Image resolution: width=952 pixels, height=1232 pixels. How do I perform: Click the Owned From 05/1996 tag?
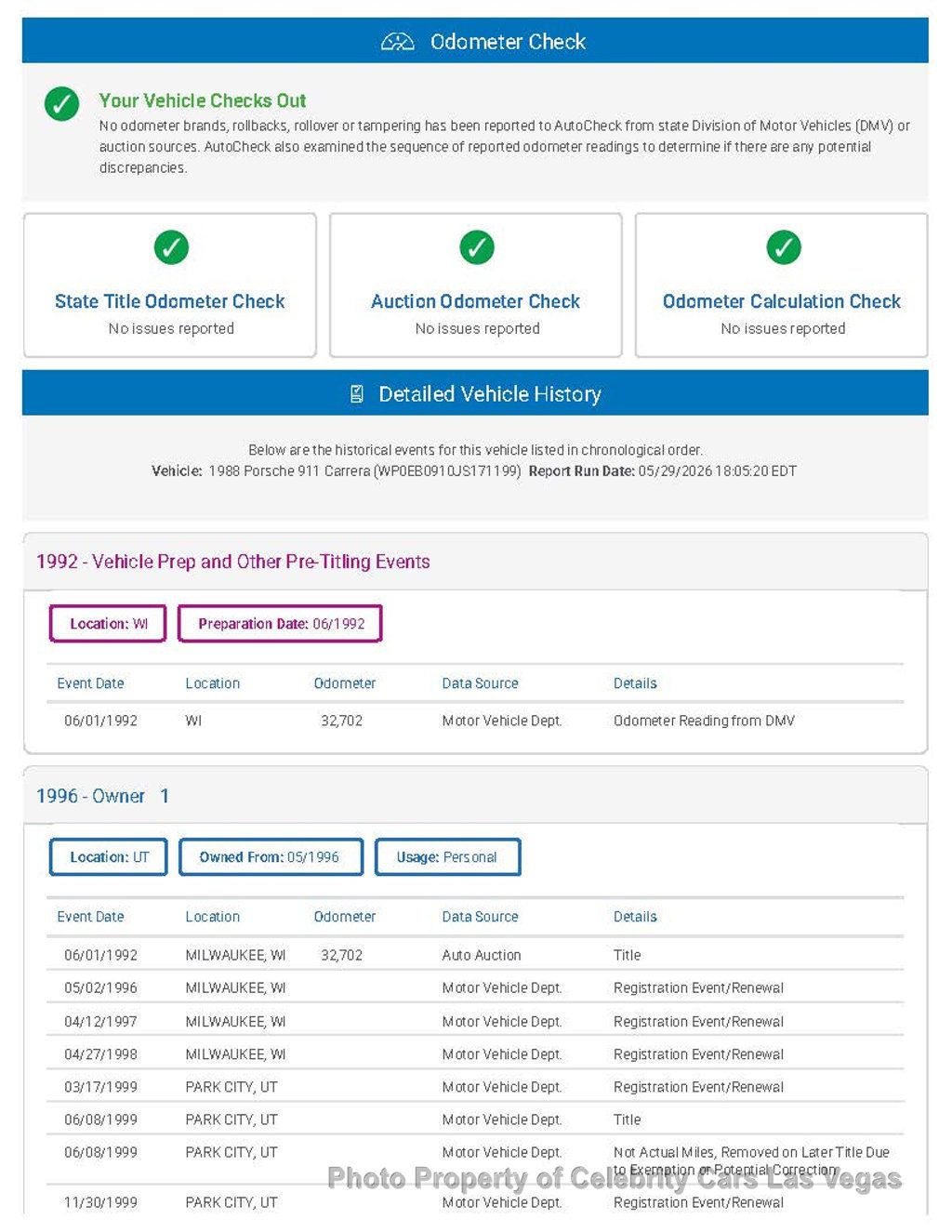(x=271, y=857)
